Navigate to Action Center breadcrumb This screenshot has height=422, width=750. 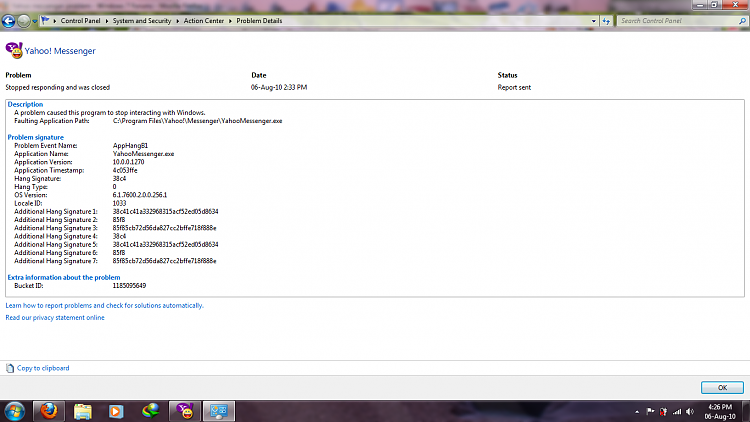(204, 21)
